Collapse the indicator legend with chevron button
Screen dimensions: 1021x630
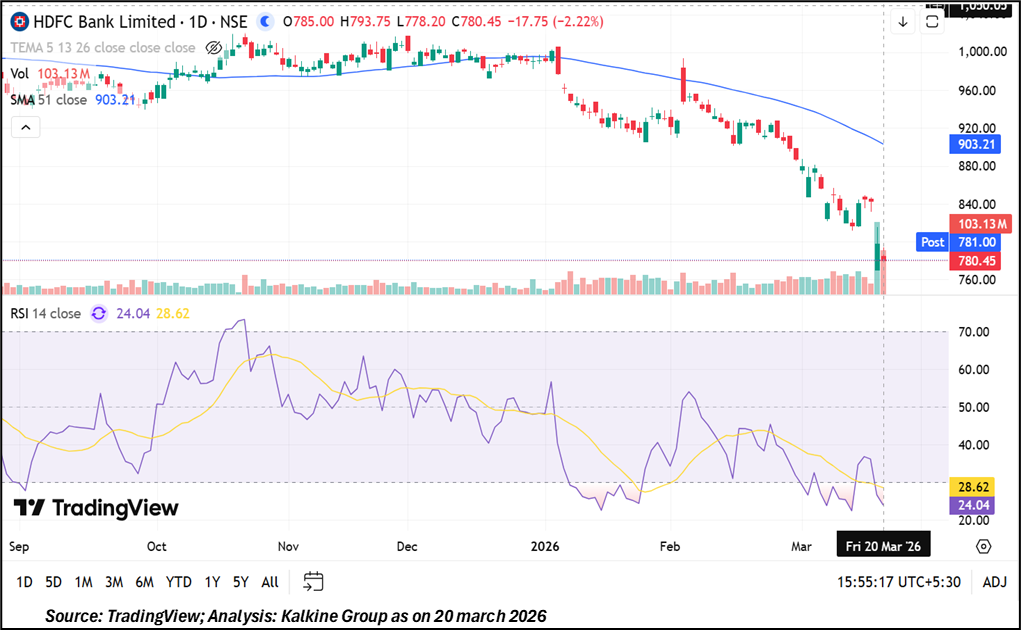pos(25,127)
